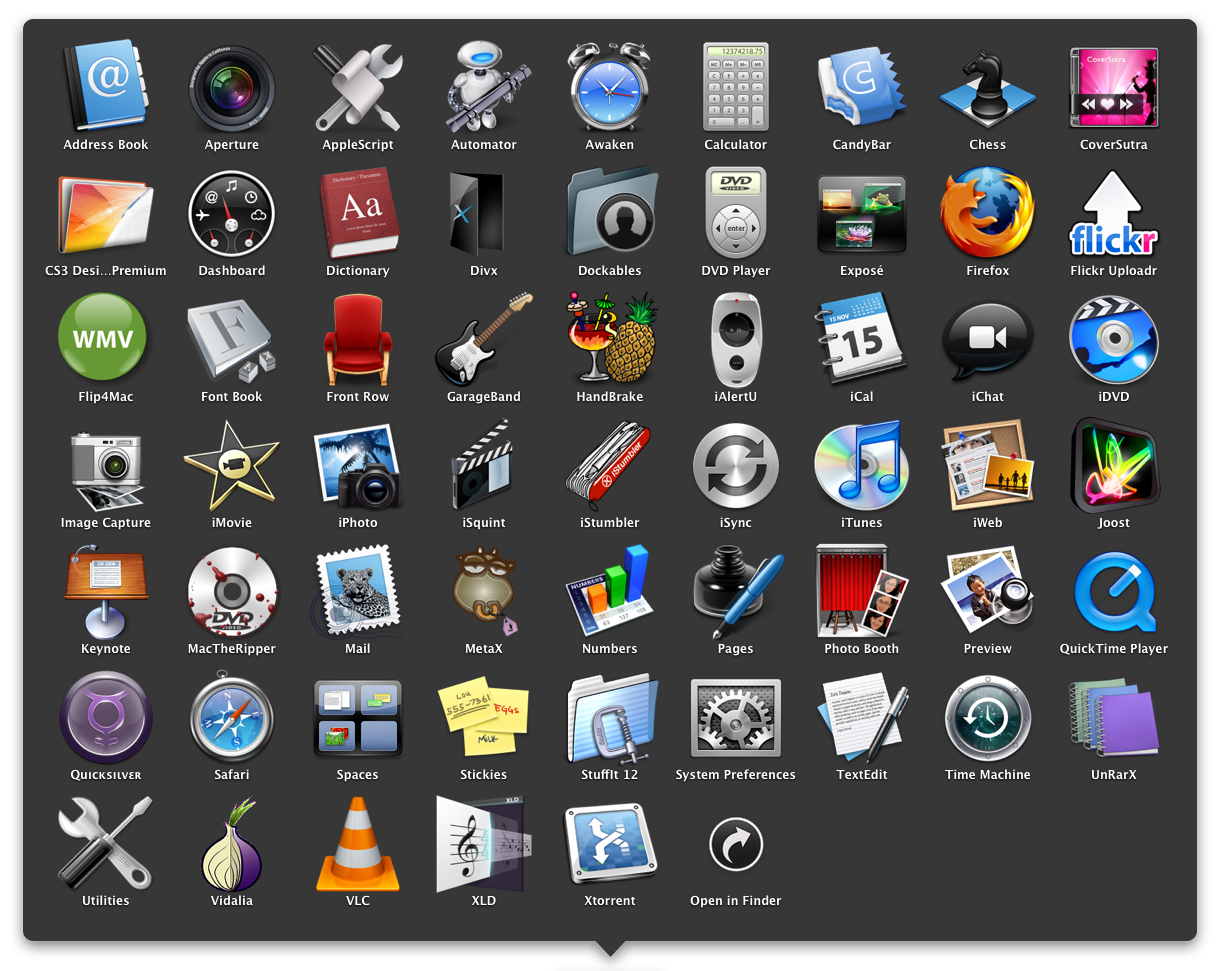The image size is (1218, 971).
Task: Open the Awaken alarm clock app
Action: click(610, 87)
